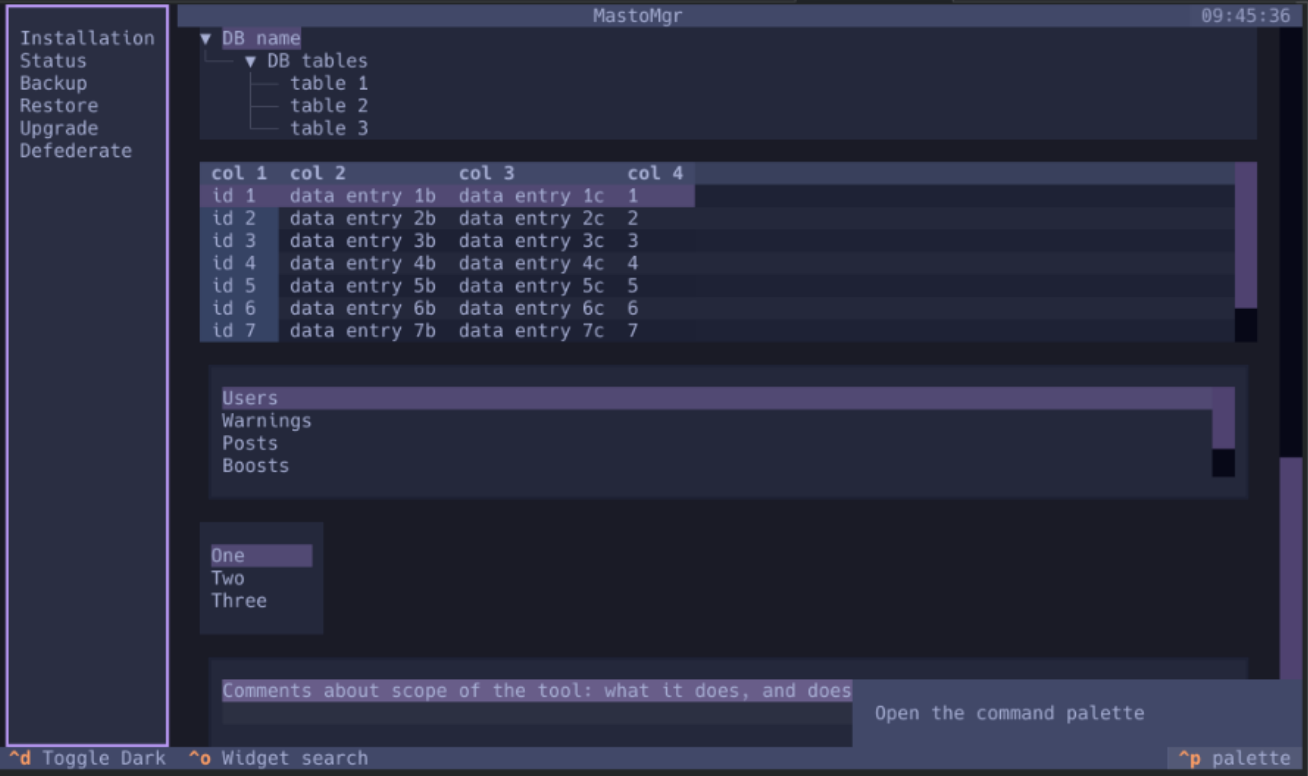Screen dimensions: 1308x776
Task: Select table 3 in the tree
Action: point(329,129)
